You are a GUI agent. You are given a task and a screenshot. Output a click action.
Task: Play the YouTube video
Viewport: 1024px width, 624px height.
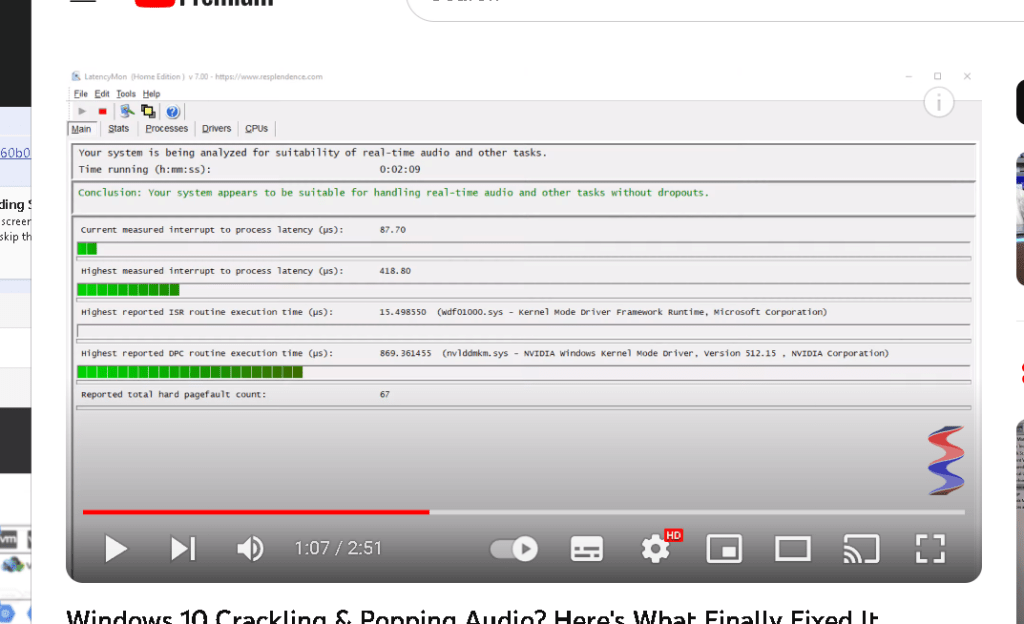click(116, 549)
